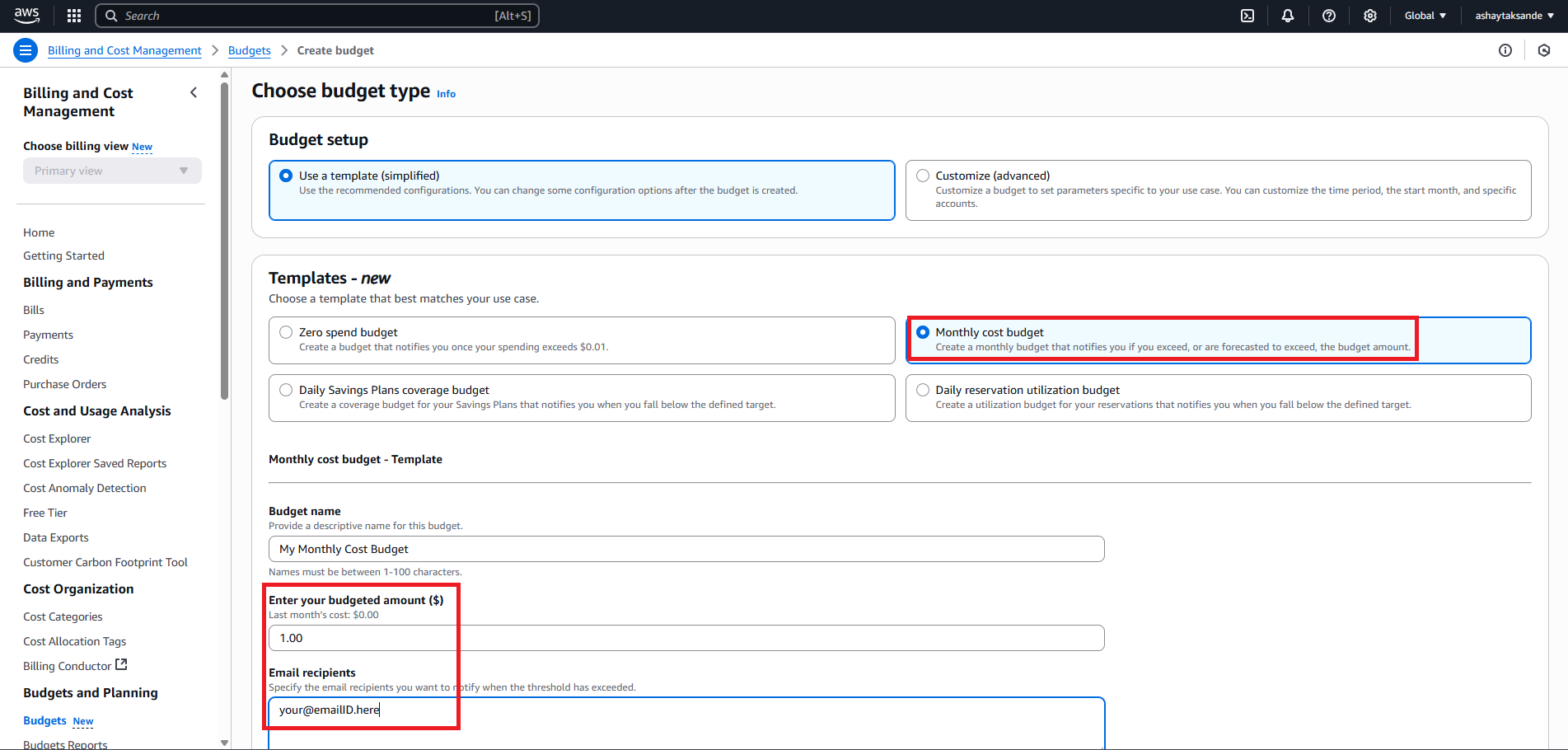Image resolution: width=1568 pixels, height=750 pixels.
Task: Click 'Last month's cost: $0.00' text
Action: point(324,615)
